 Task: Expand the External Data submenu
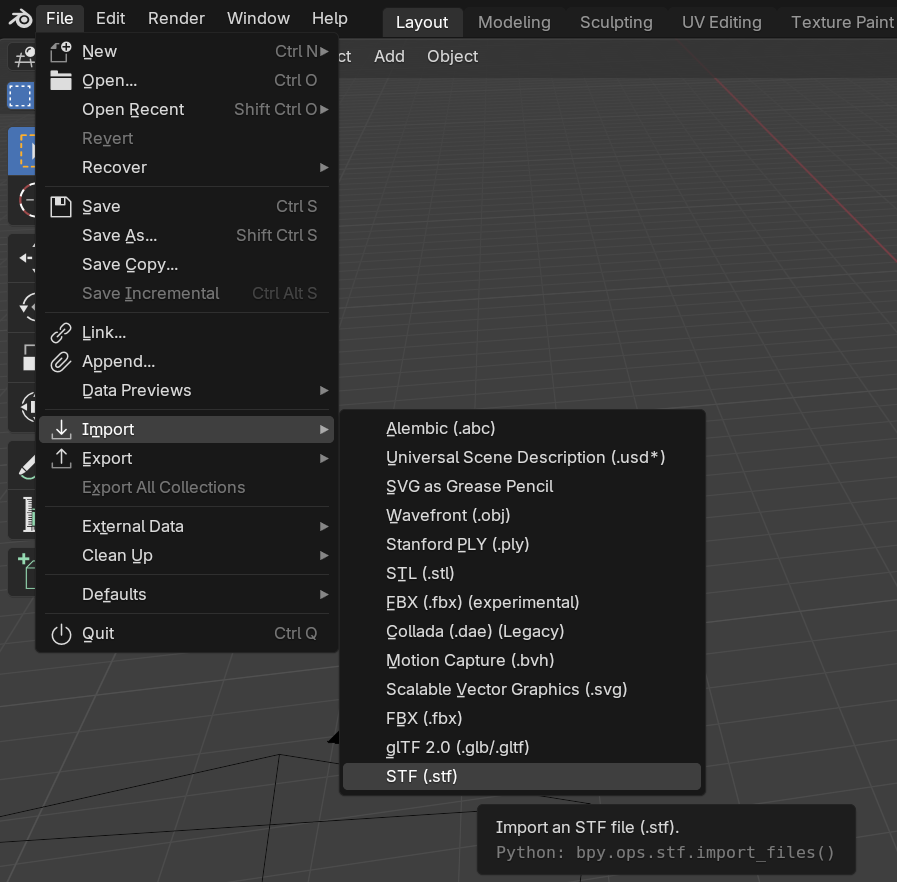324,527
